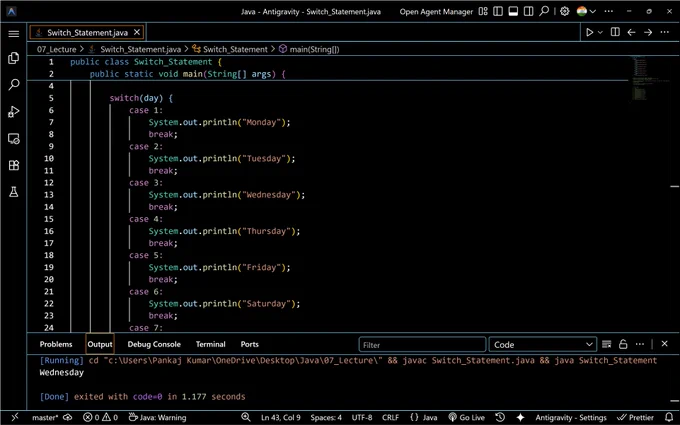Open Run and Debug view
Screen dimensions: 680x425
[x=13, y=111]
